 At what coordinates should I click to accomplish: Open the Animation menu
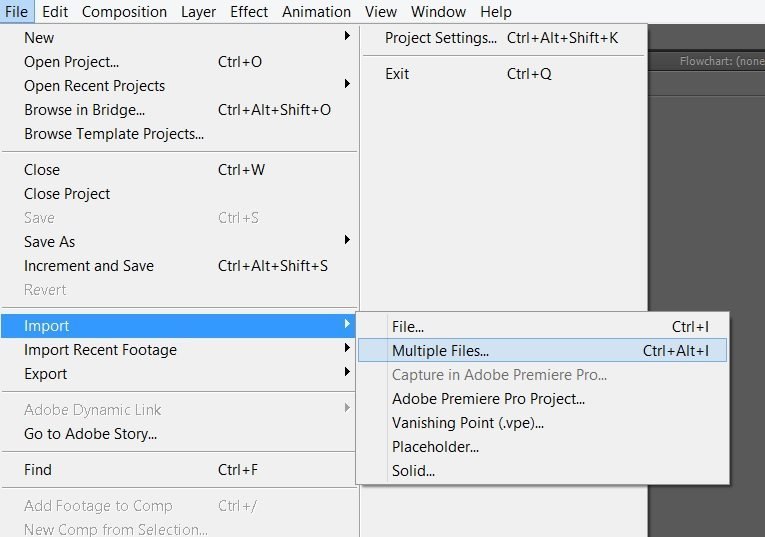(316, 12)
